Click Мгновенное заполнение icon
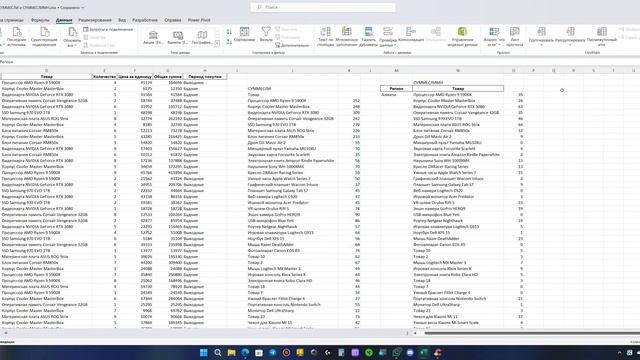The height and width of the screenshot is (360, 640). (347, 37)
